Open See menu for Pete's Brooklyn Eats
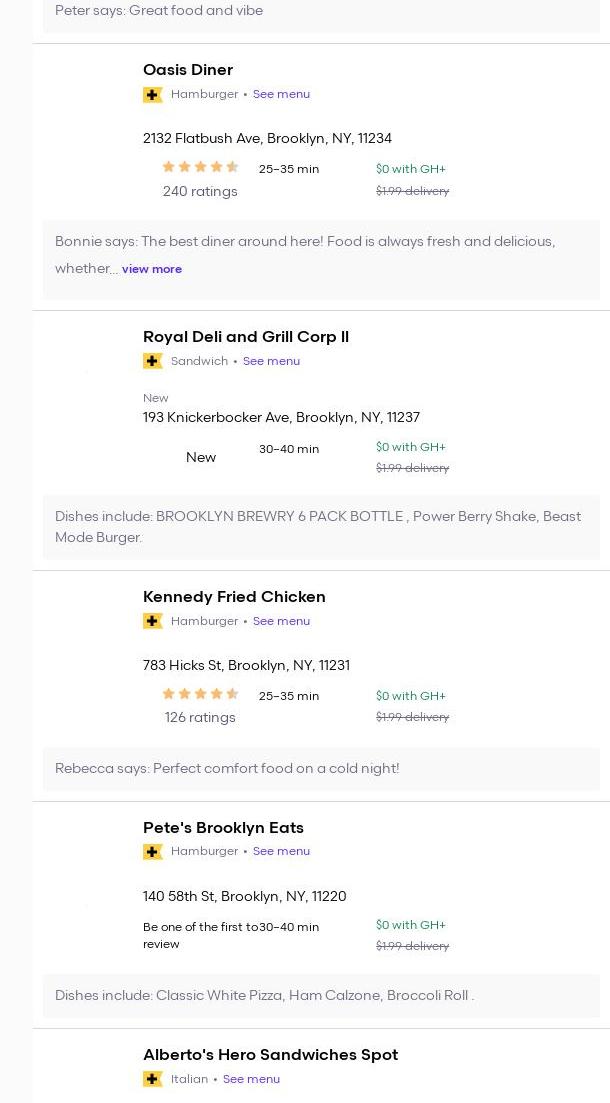This screenshot has width=610, height=1103. [281, 851]
